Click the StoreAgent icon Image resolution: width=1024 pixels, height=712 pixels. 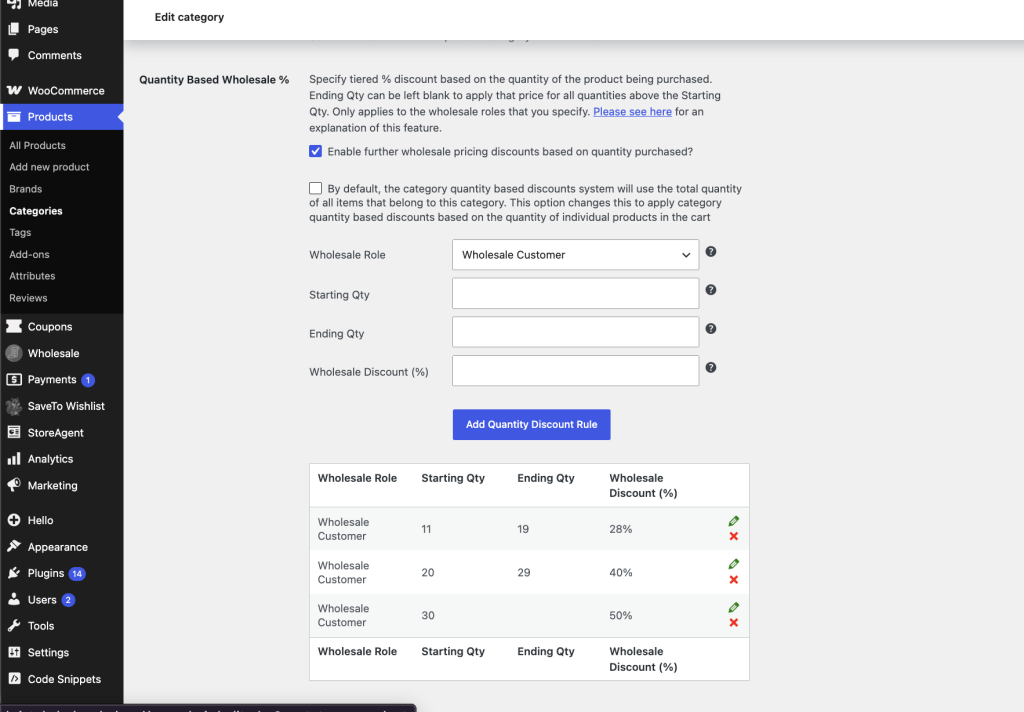pos(14,432)
